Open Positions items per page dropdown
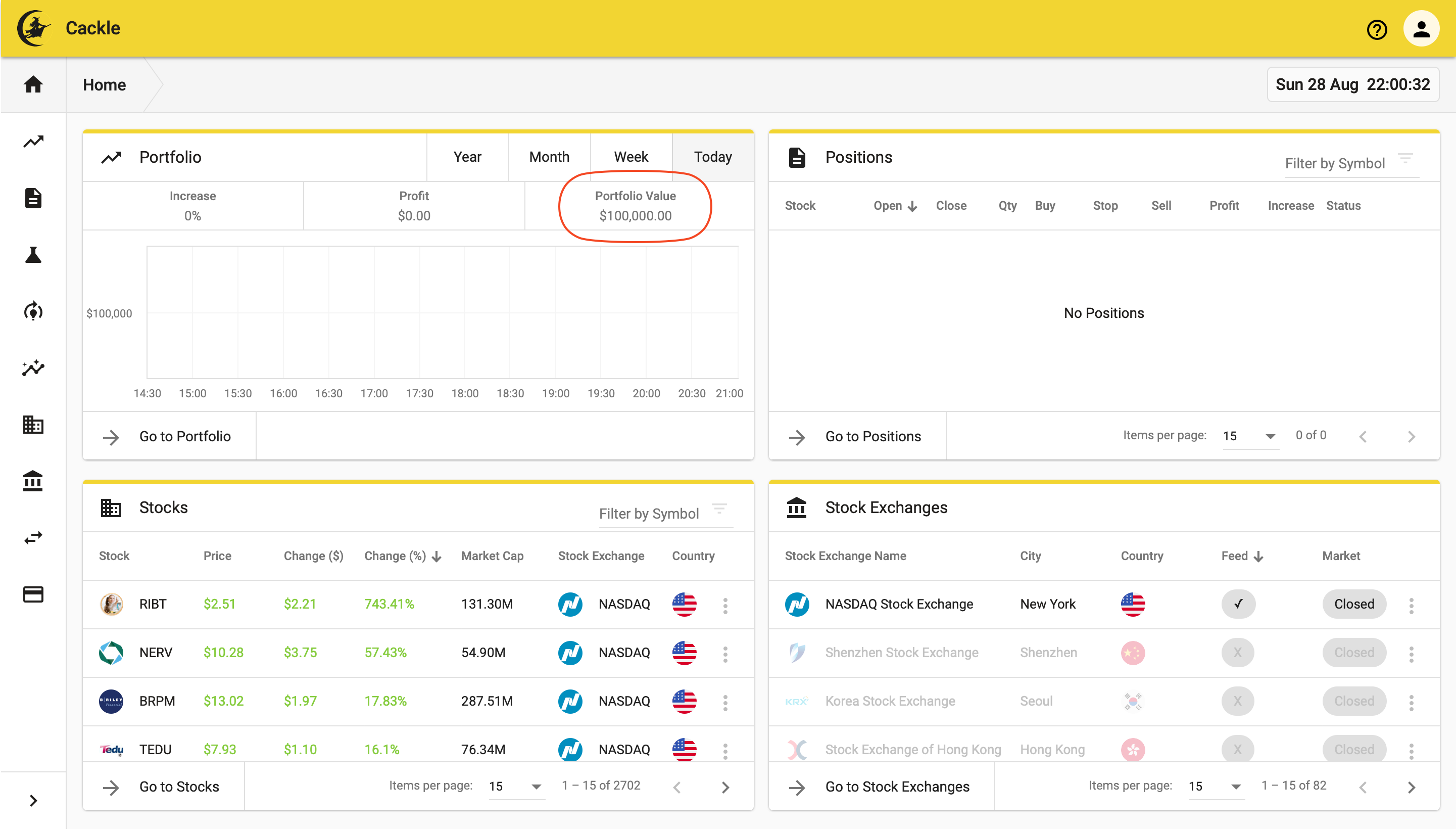Screen dimensions: 1456x830 [x=1250, y=436]
